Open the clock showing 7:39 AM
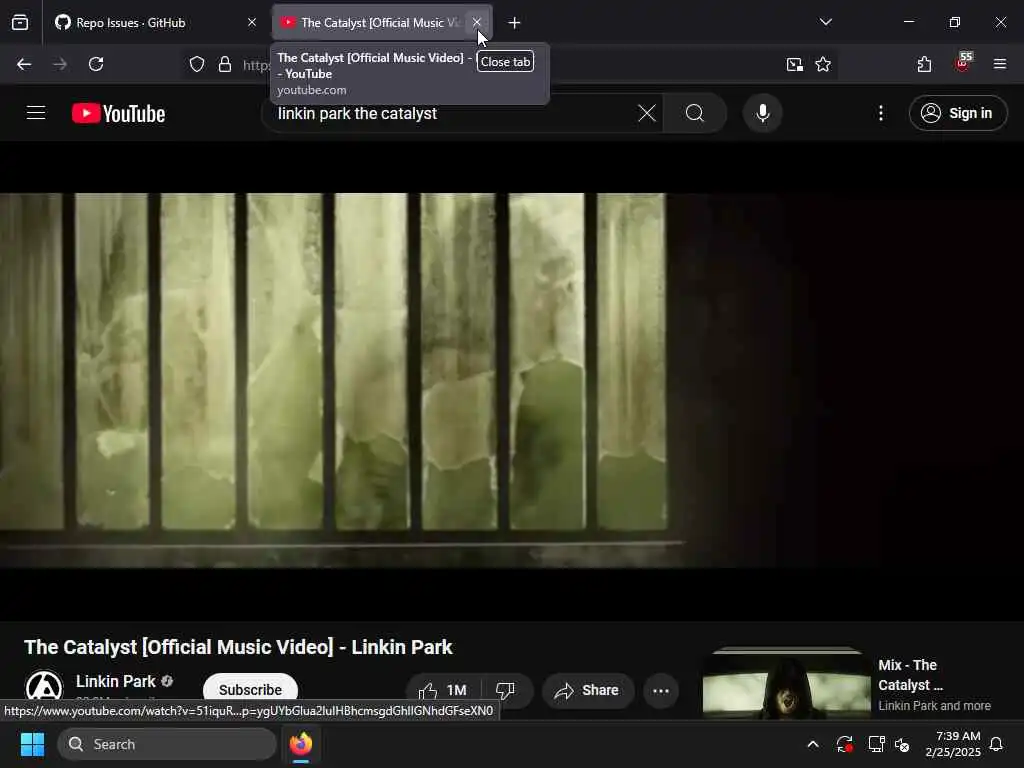 953,744
